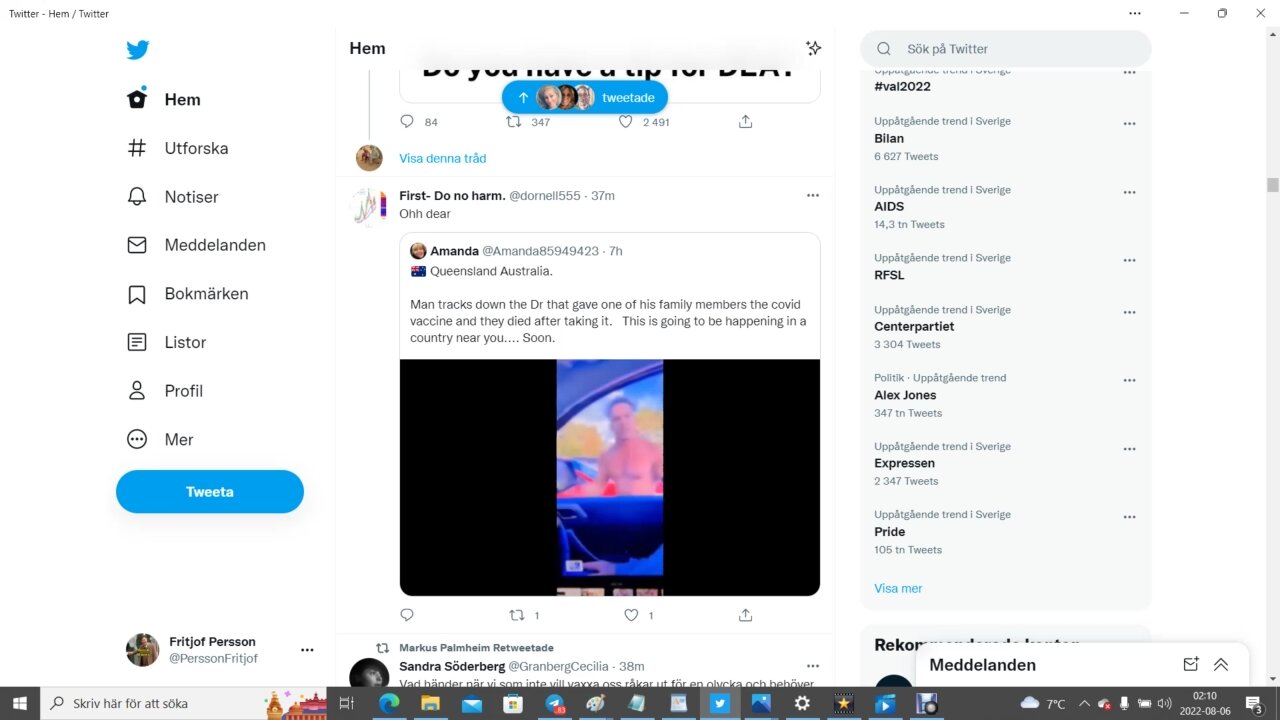
Task: Like the 'Ohh dear' tweet
Action: pos(631,615)
